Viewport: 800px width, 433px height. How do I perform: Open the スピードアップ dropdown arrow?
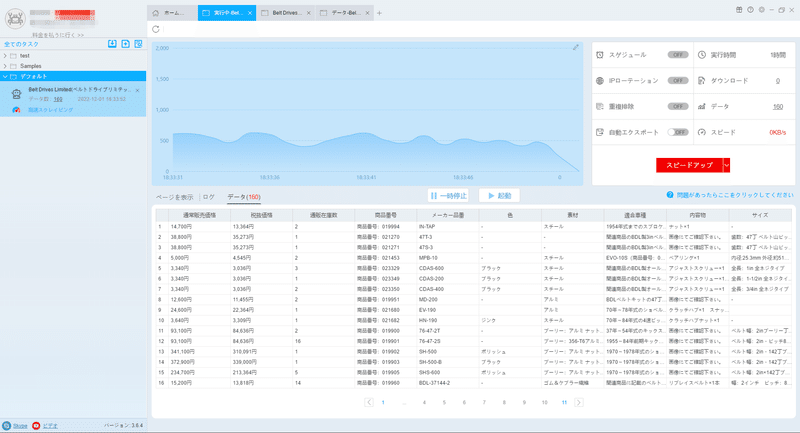727,165
